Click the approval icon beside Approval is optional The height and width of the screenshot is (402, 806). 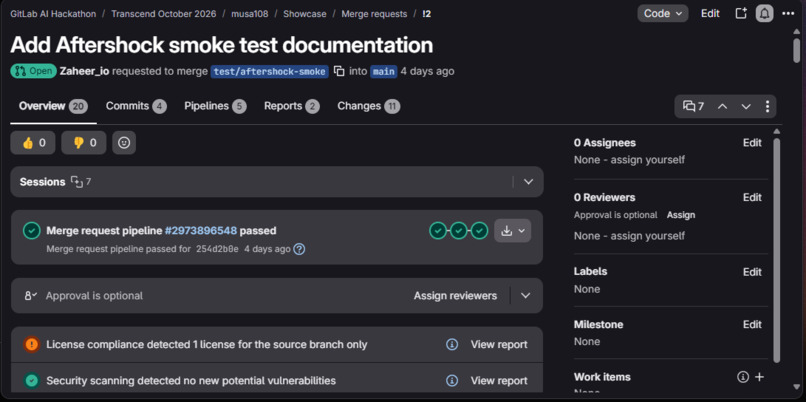30,296
